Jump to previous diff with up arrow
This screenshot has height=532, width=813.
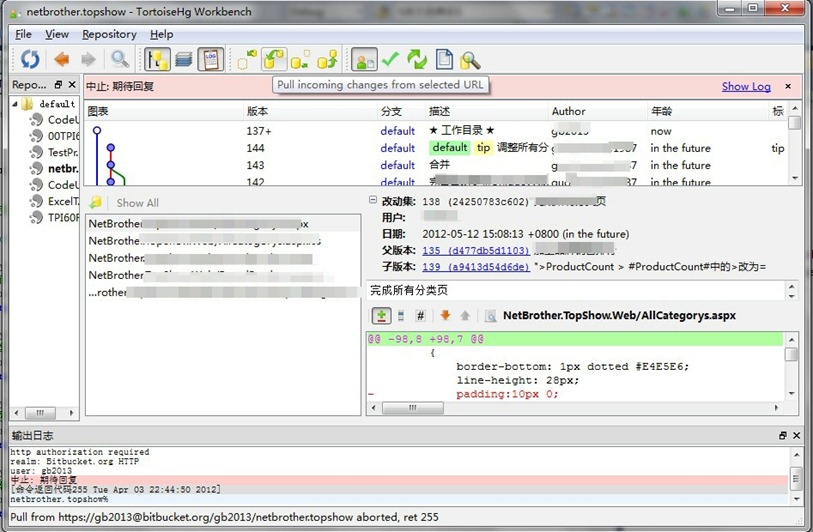(465, 315)
